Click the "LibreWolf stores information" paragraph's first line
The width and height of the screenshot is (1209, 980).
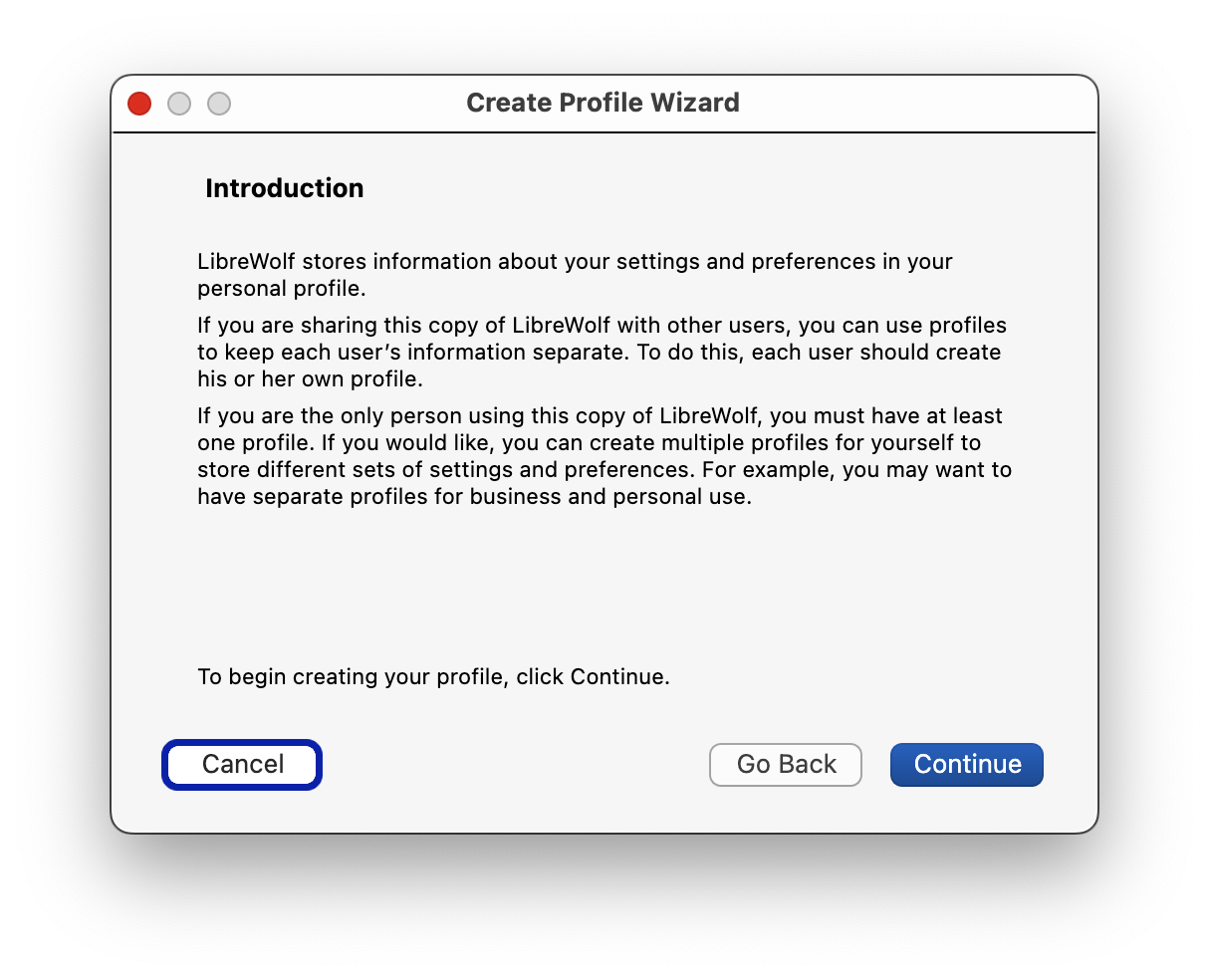[x=575, y=262]
